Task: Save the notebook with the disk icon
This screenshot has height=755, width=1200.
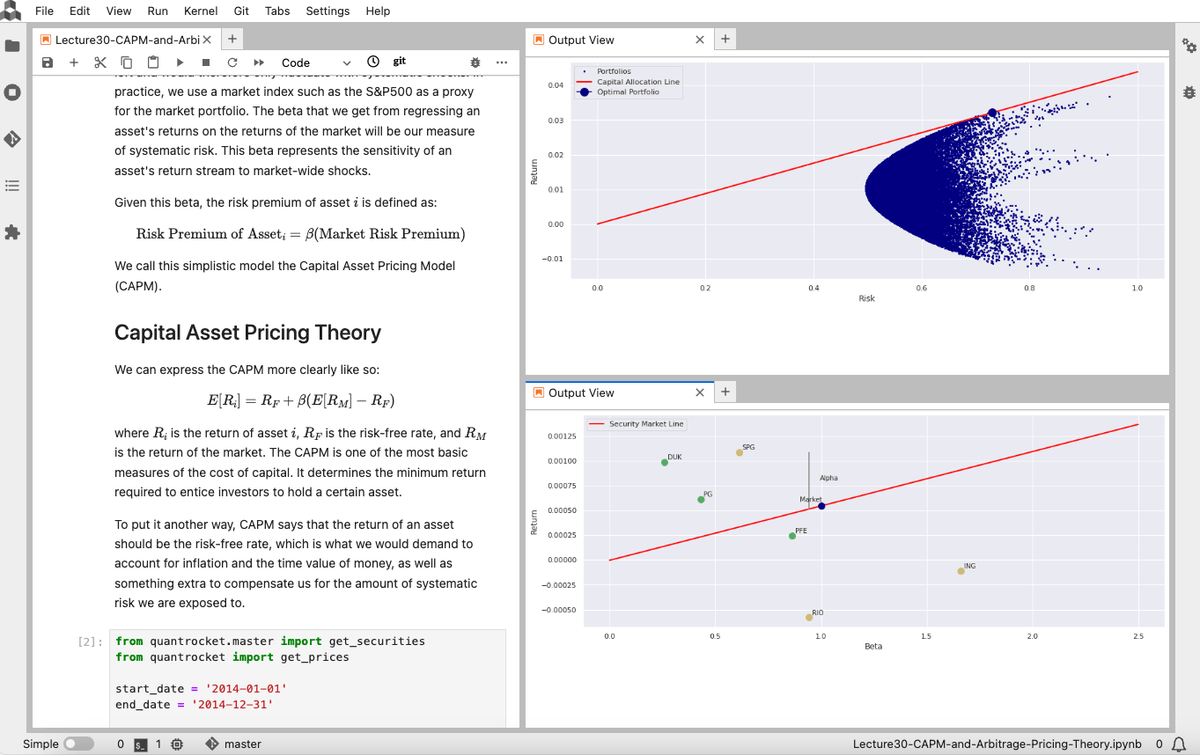Action: (x=47, y=62)
